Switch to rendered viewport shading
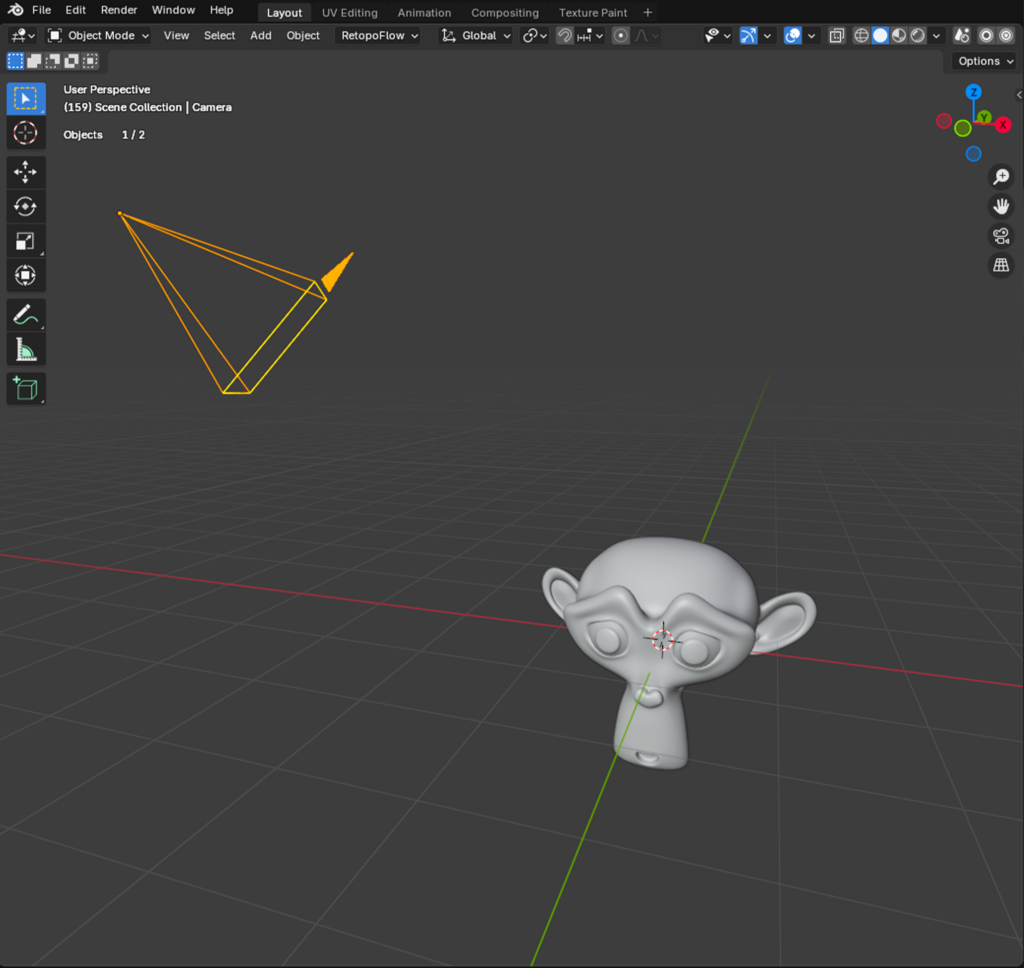Viewport: 1024px width, 968px height. (918, 36)
